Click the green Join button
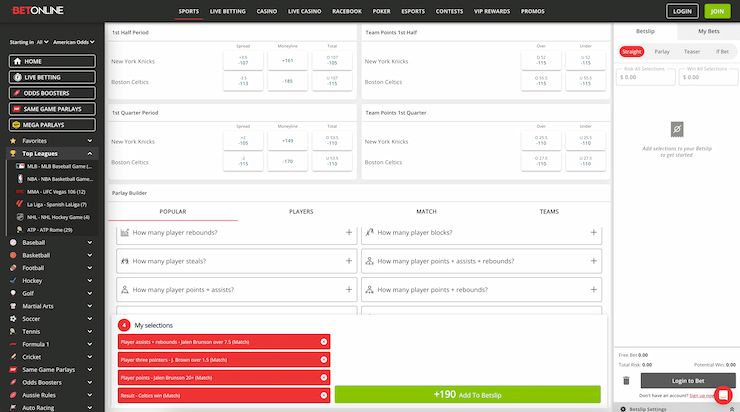 717,11
